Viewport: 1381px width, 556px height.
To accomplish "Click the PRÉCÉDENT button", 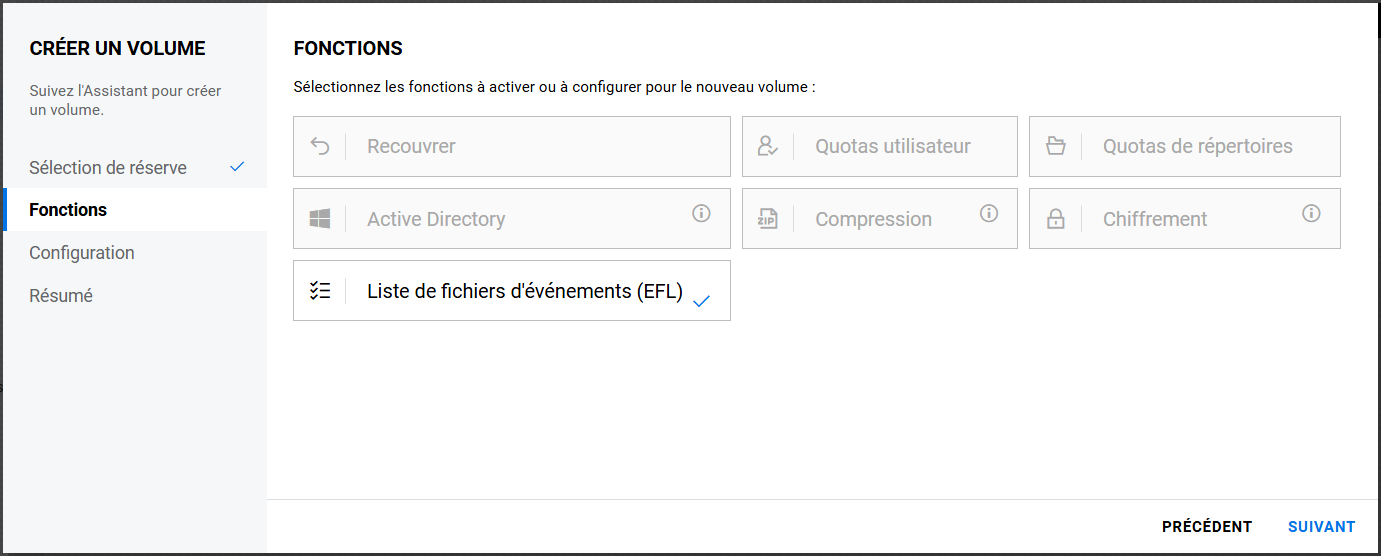I will click(1206, 527).
